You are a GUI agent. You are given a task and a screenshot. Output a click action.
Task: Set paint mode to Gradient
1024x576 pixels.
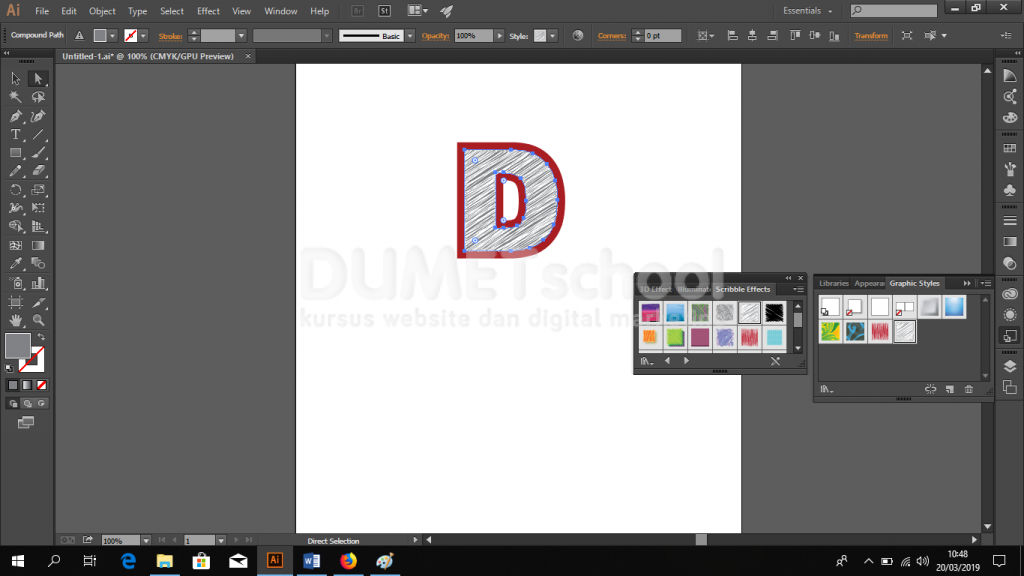pos(27,385)
